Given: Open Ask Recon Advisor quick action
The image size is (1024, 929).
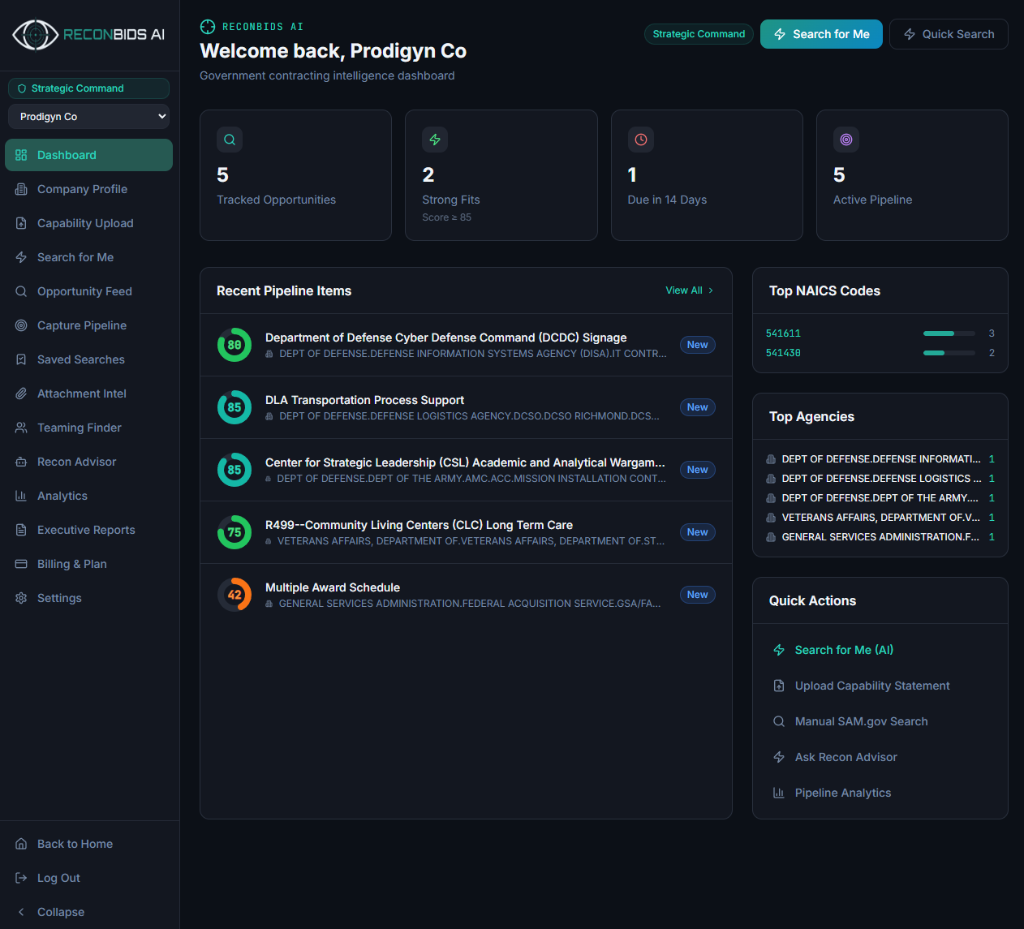Looking at the screenshot, I should click(880, 757).
